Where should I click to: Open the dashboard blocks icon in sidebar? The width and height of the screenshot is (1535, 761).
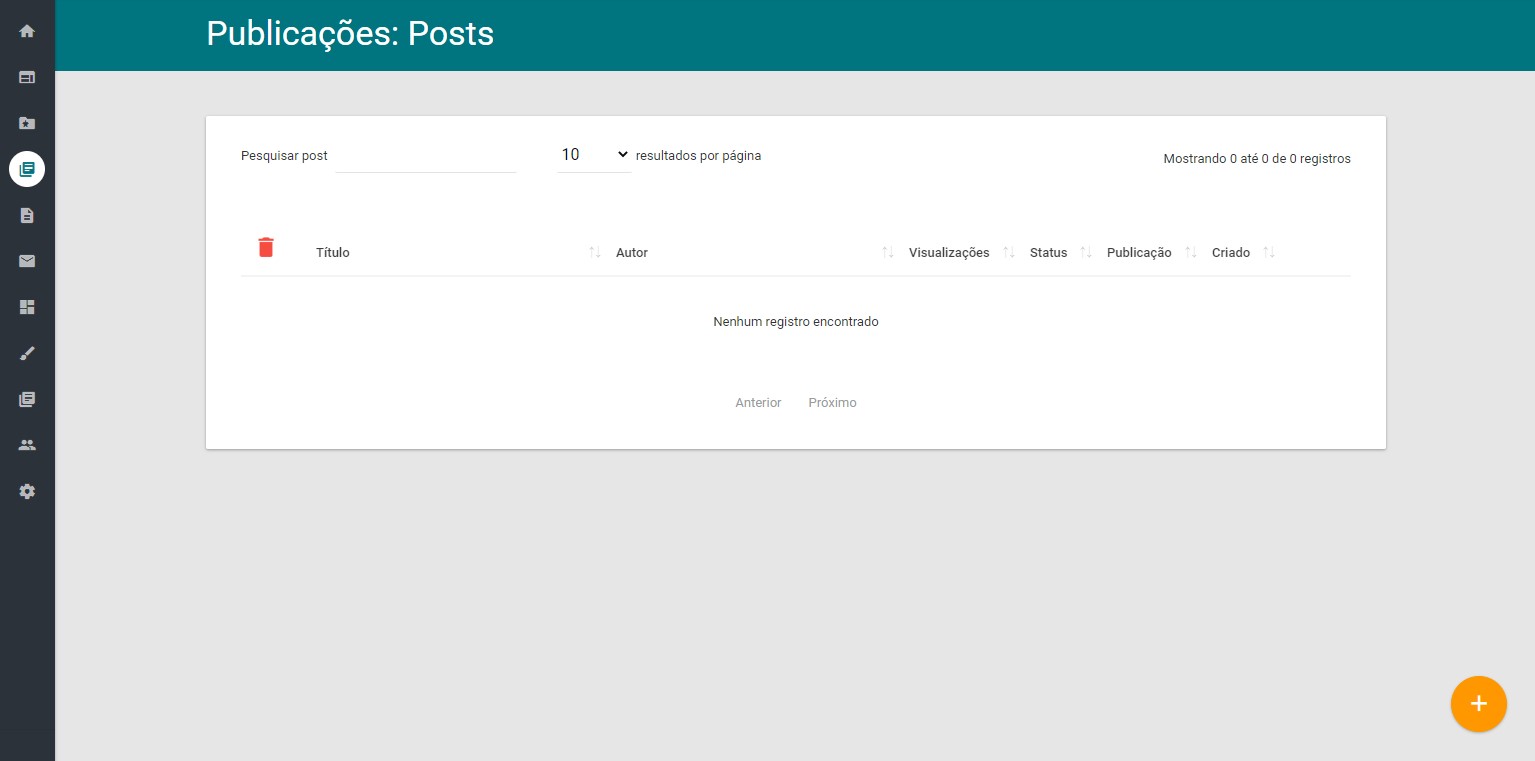click(x=27, y=307)
